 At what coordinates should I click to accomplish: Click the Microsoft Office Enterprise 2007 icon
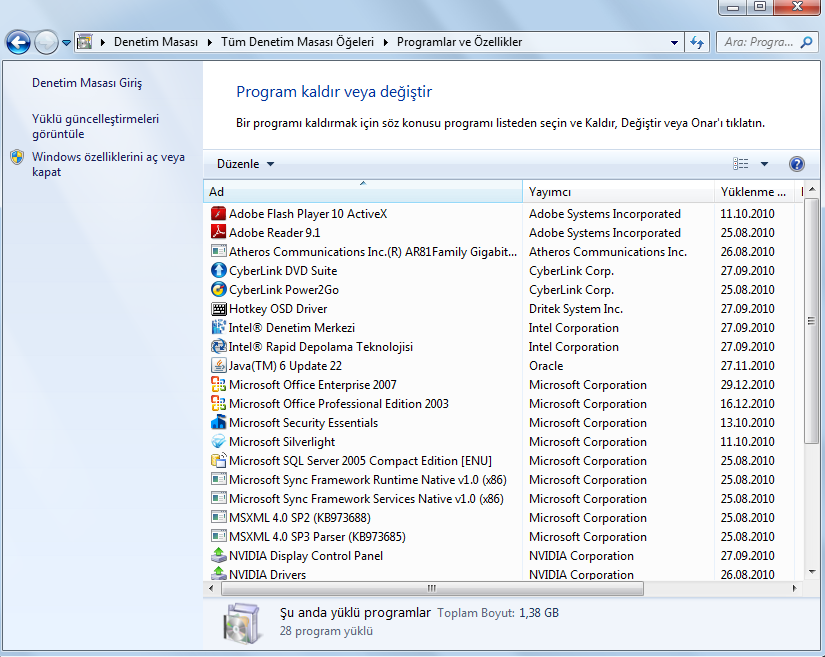click(218, 385)
